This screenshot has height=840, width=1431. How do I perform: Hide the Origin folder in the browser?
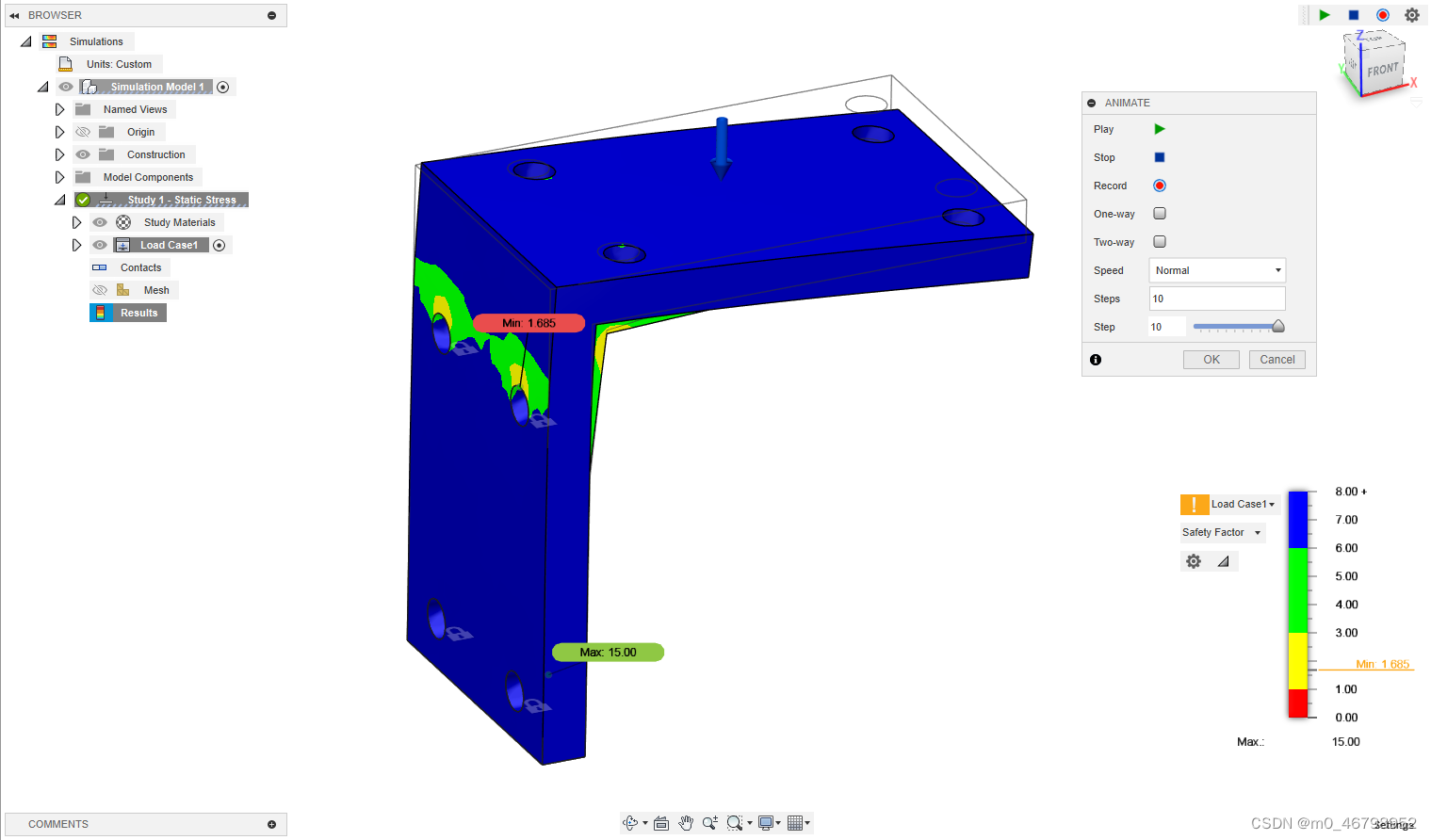[x=83, y=132]
